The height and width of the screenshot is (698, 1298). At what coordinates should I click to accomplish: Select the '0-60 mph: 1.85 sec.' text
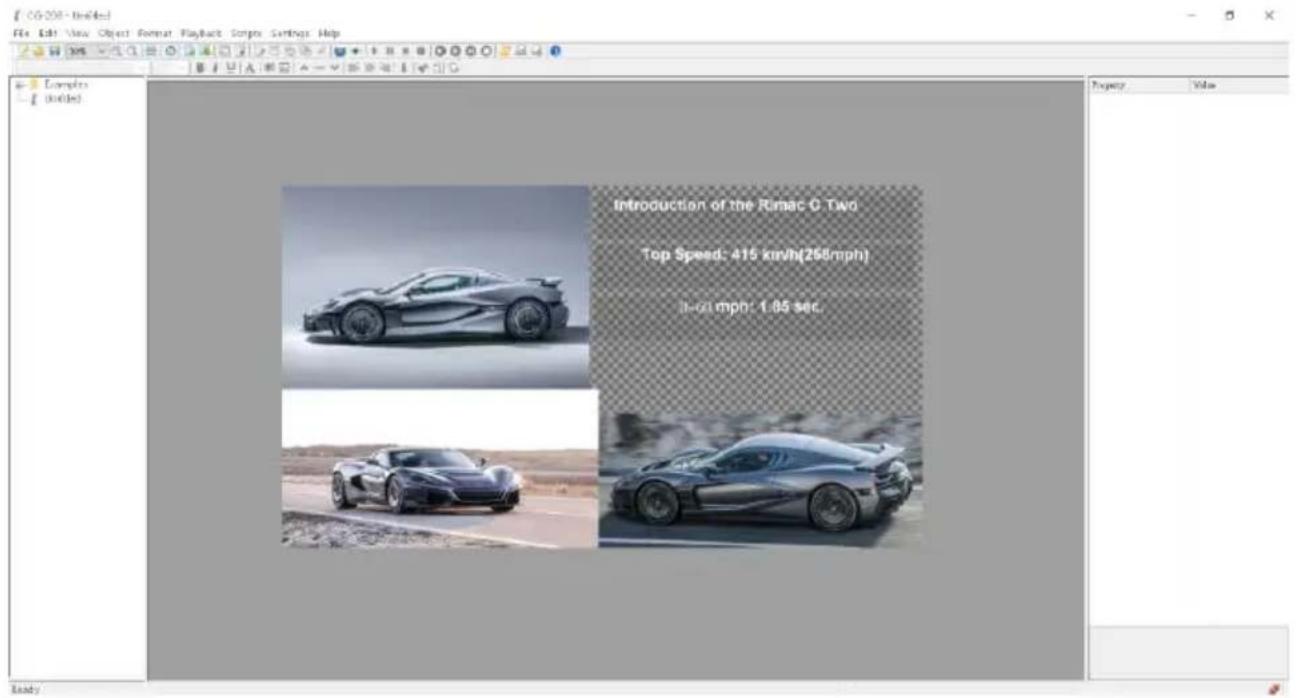(x=752, y=307)
